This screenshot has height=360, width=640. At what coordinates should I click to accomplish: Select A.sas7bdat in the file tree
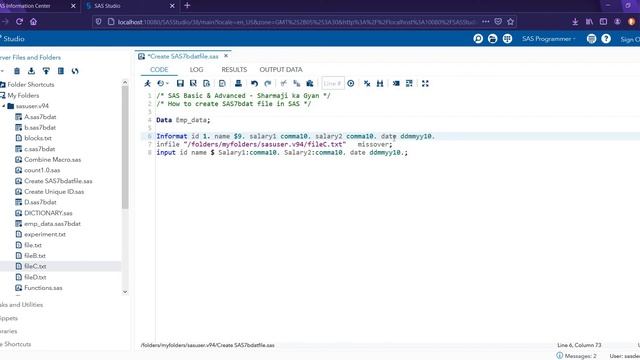pos(40,117)
